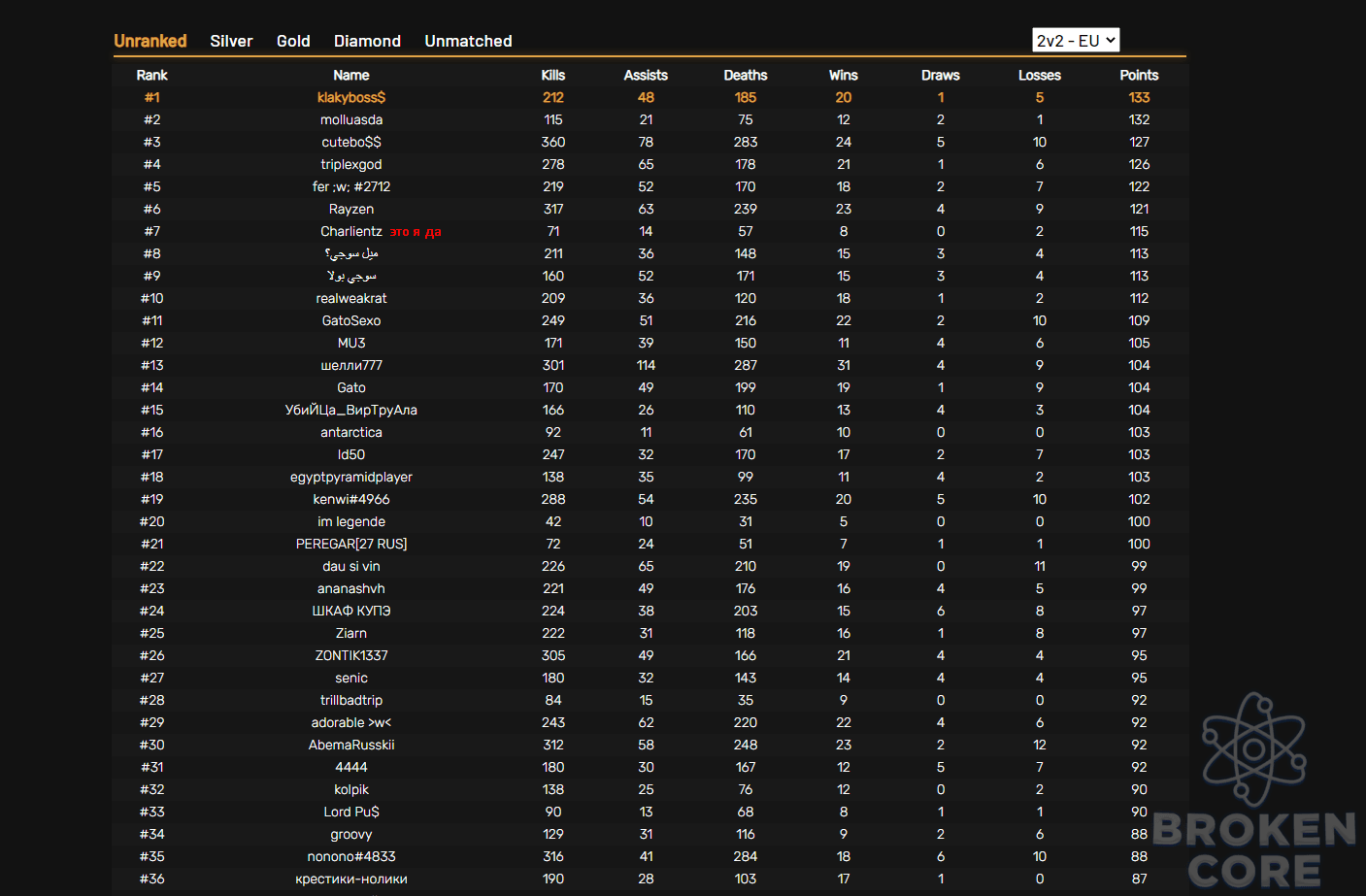Click player name molluasda
This screenshot has width=1366, height=896.
351,119
